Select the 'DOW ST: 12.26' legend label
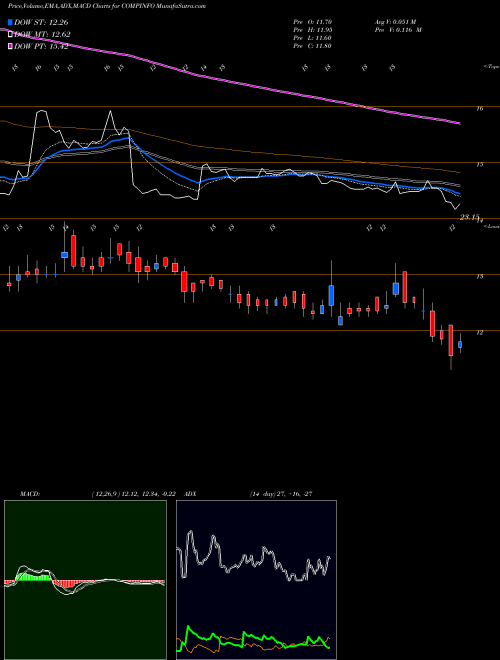The width and height of the screenshot is (500, 660). [x=41, y=22]
